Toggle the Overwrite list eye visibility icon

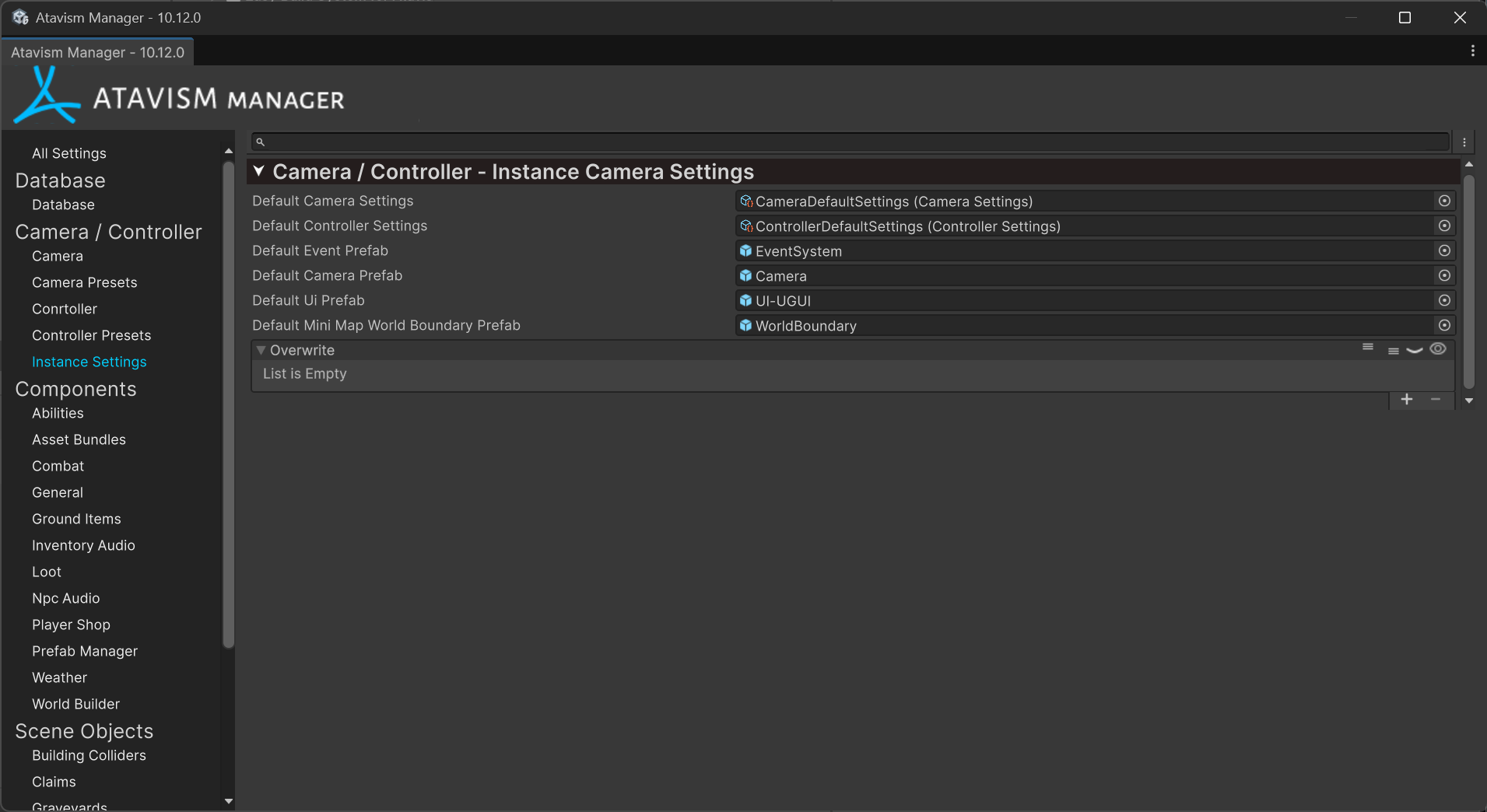coord(1438,348)
